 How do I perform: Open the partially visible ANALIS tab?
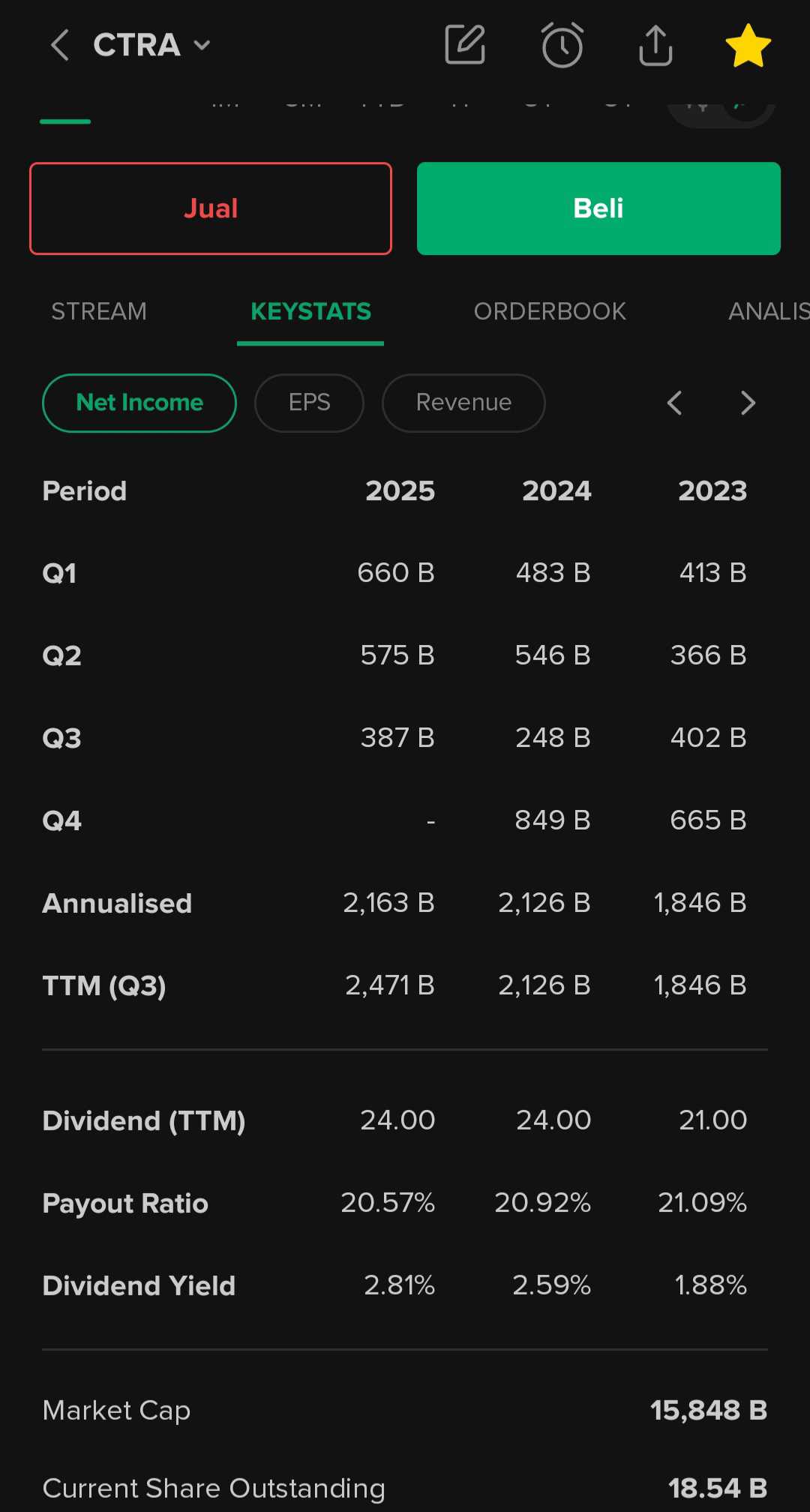coord(768,311)
